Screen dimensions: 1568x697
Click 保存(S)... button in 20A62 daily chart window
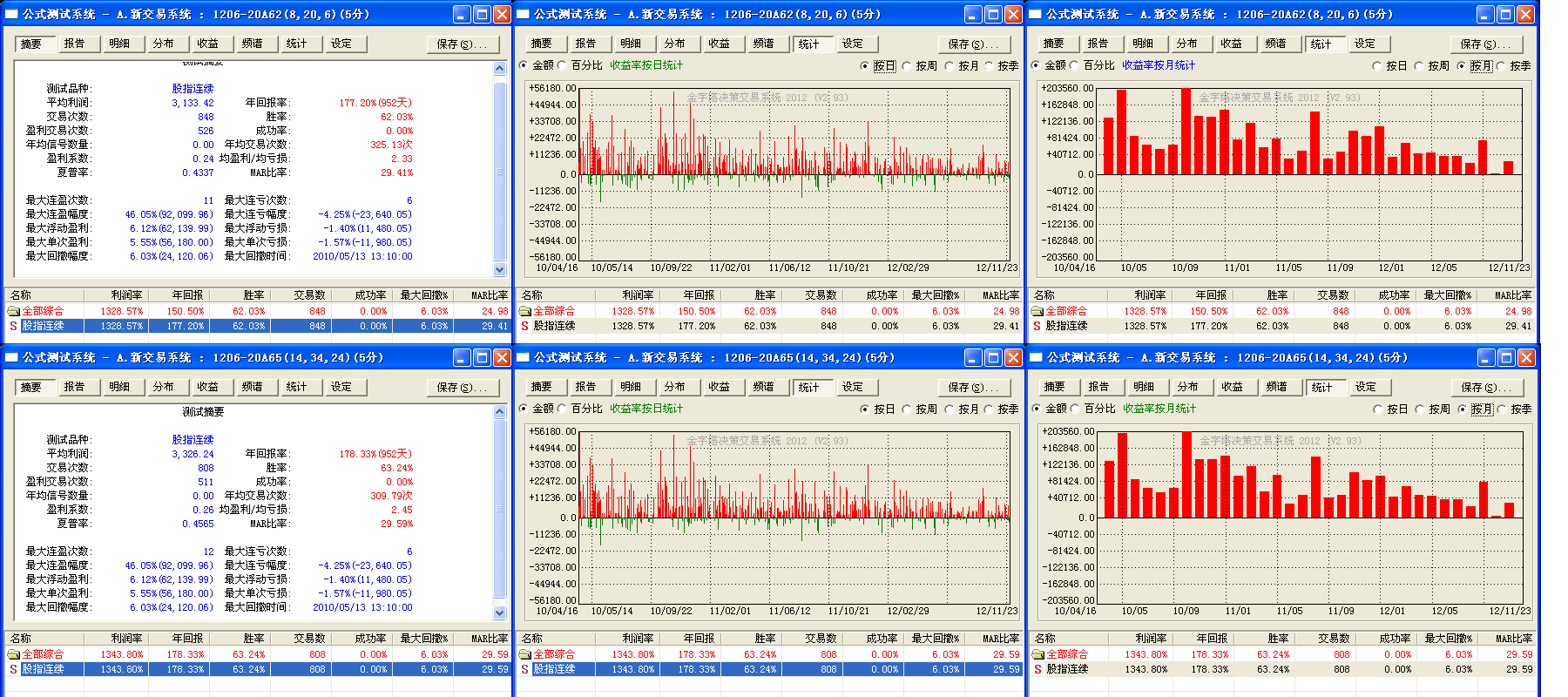[x=974, y=44]
